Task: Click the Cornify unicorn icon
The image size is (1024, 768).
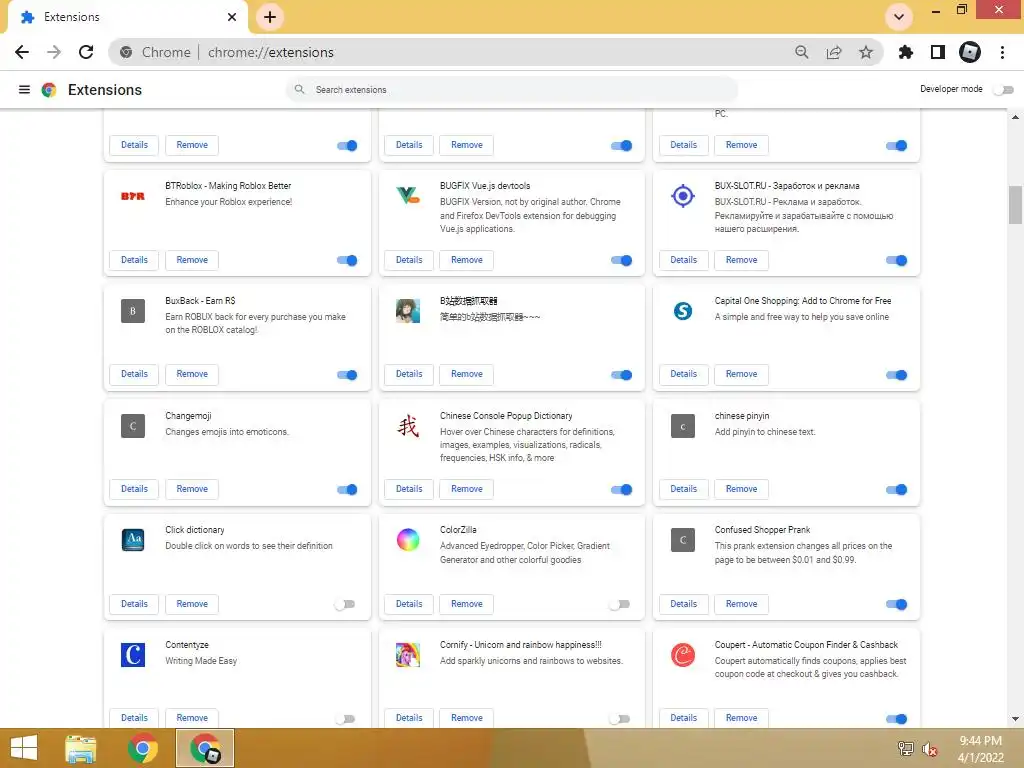Action: tap(408, 655)
